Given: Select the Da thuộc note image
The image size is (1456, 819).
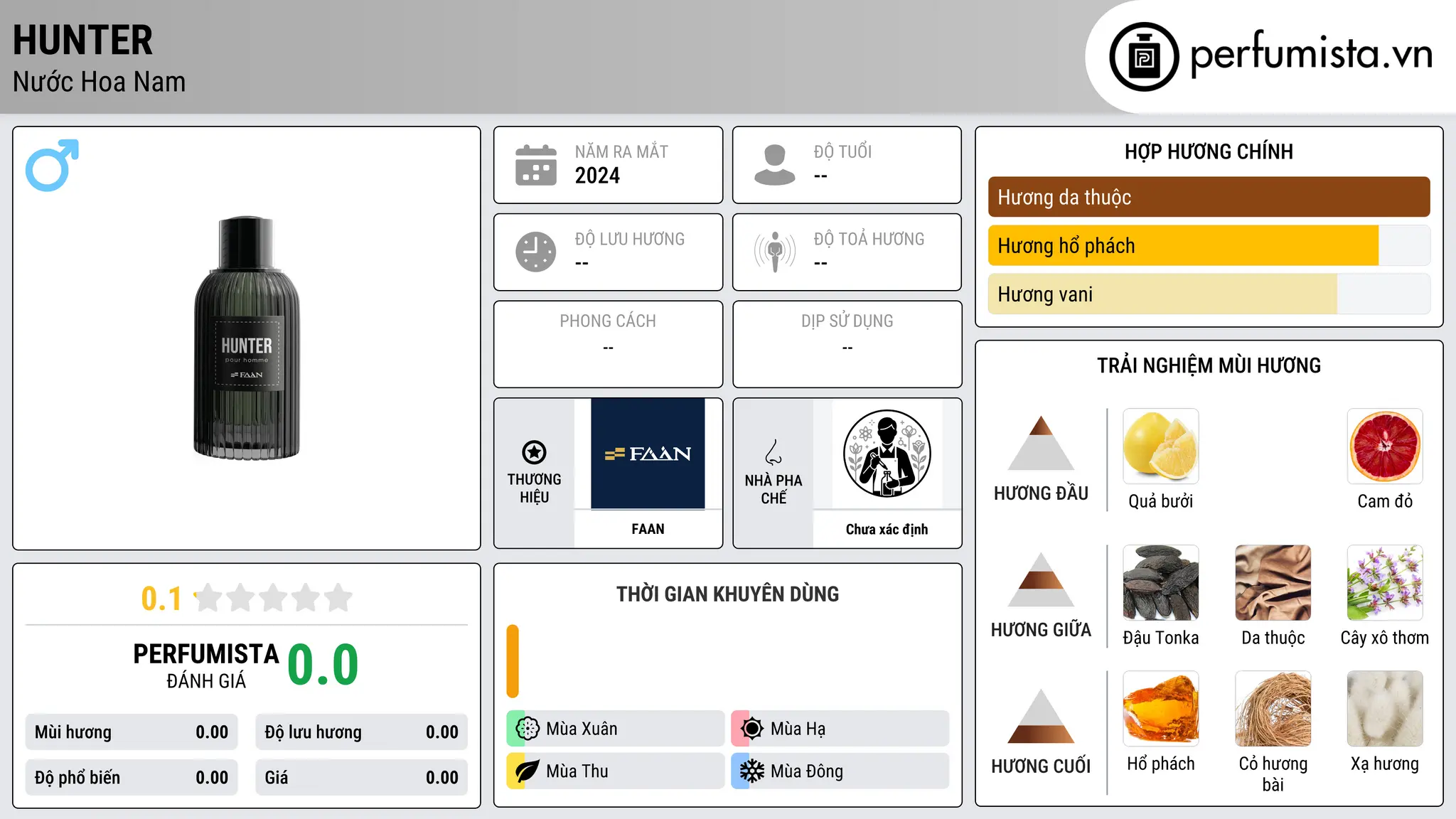Looking at the screenshot, I should pyautogui.click(x=1273, y=583).
